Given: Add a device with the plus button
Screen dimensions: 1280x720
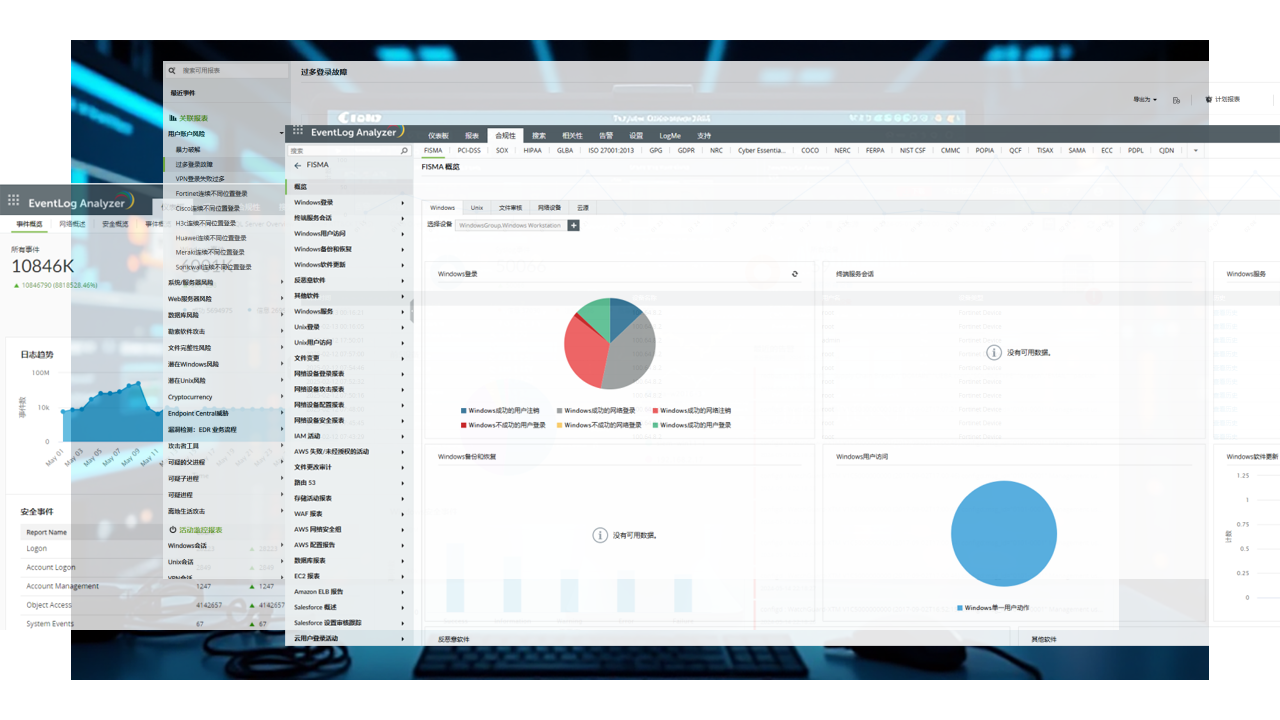Looking at the screenshot, I should click(574, 225).
